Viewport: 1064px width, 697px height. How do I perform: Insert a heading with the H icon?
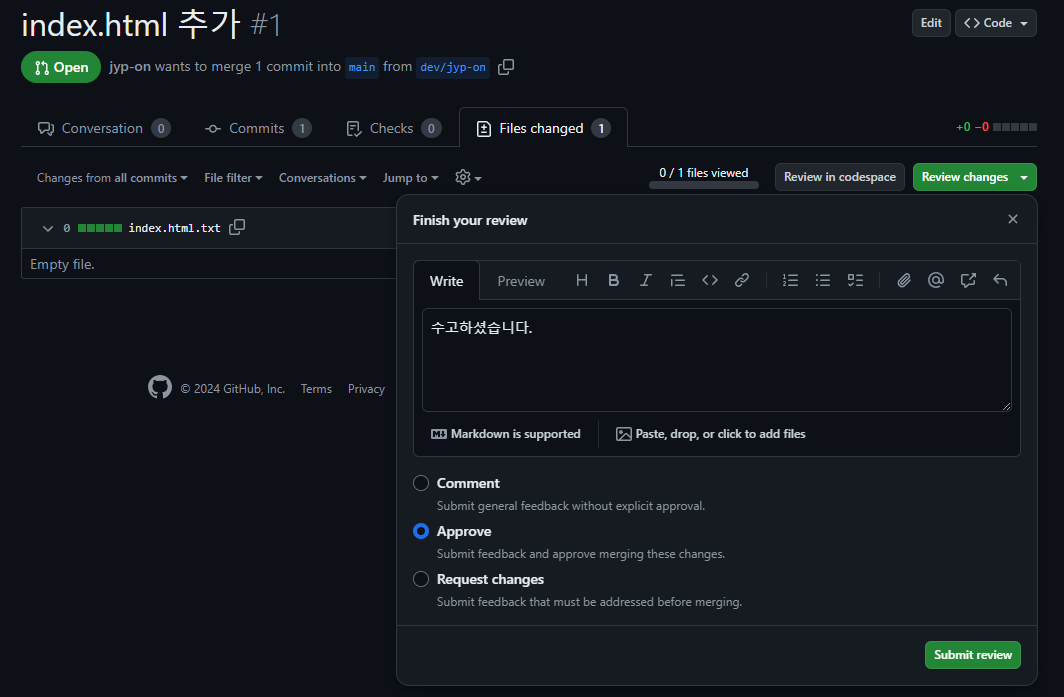(x=582, y=280)
